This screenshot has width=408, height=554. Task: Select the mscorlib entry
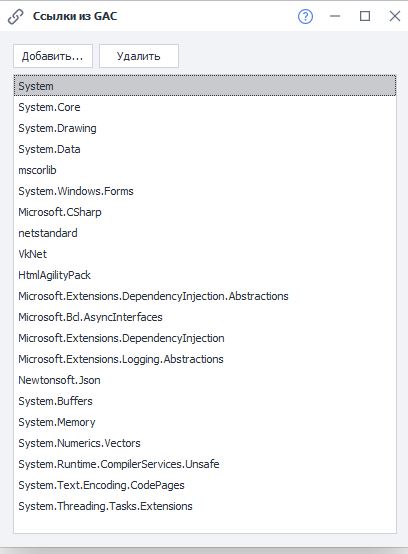(205, 170)
